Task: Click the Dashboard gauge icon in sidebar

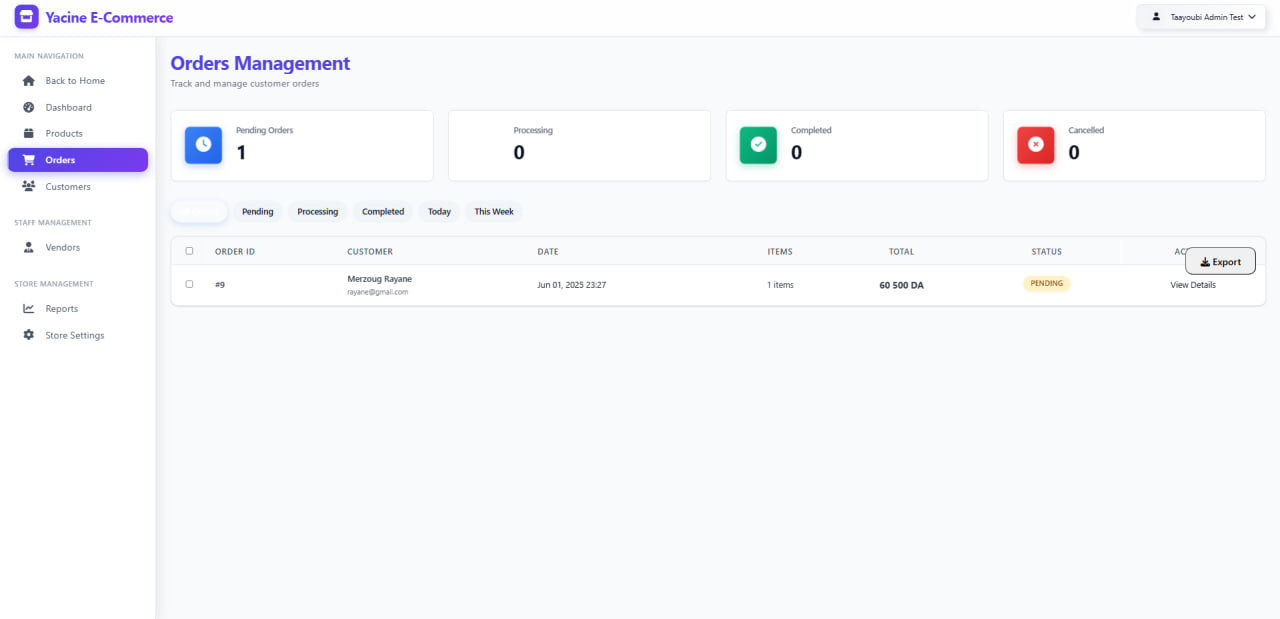Action: 29,107
